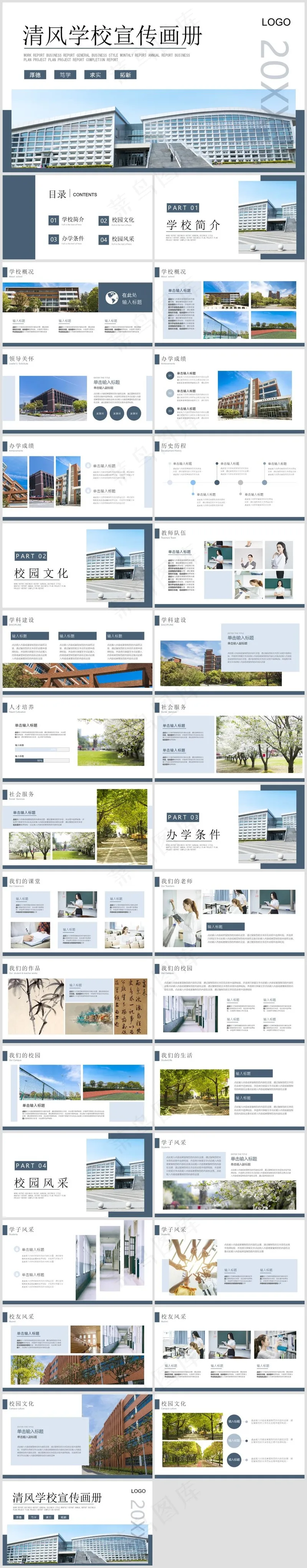Image resolution: width=307 pixels, height=1568 pixels.
Task: Select the 厚德 tag on top cover
Action: coord(35,75)
